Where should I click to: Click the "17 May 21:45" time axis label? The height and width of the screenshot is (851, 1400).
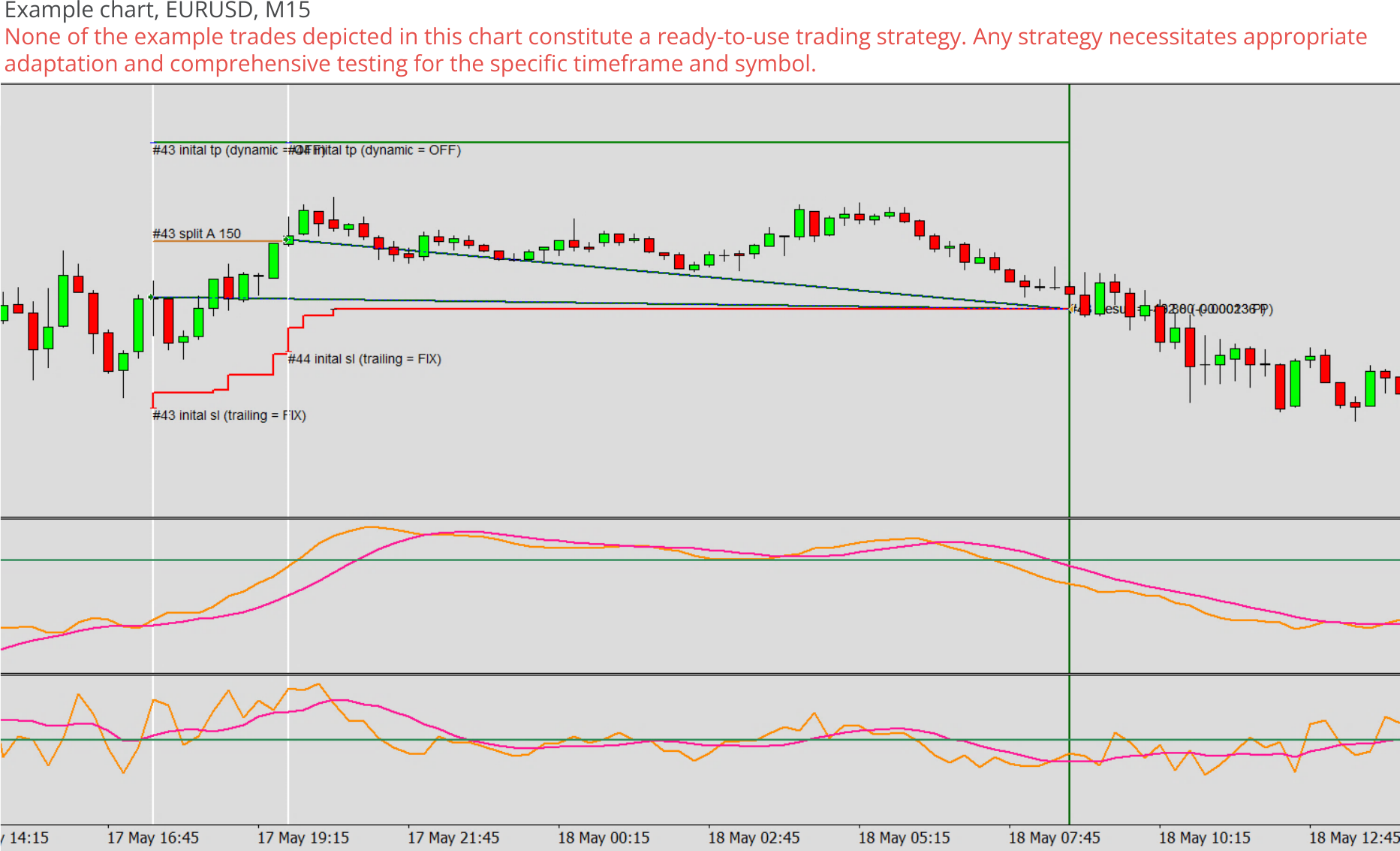453,837
